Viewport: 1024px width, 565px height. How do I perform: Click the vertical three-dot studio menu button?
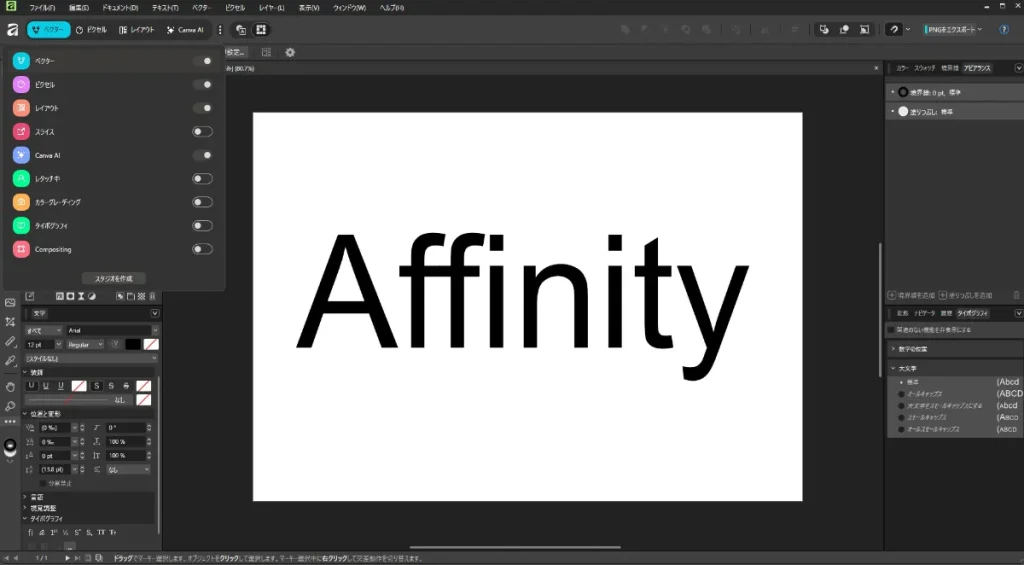click(x=220, y=30)
